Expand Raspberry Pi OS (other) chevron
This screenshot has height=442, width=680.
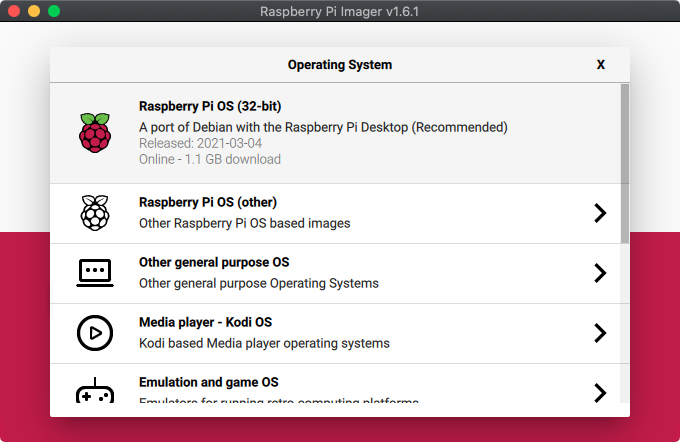[x=600, y=213]
